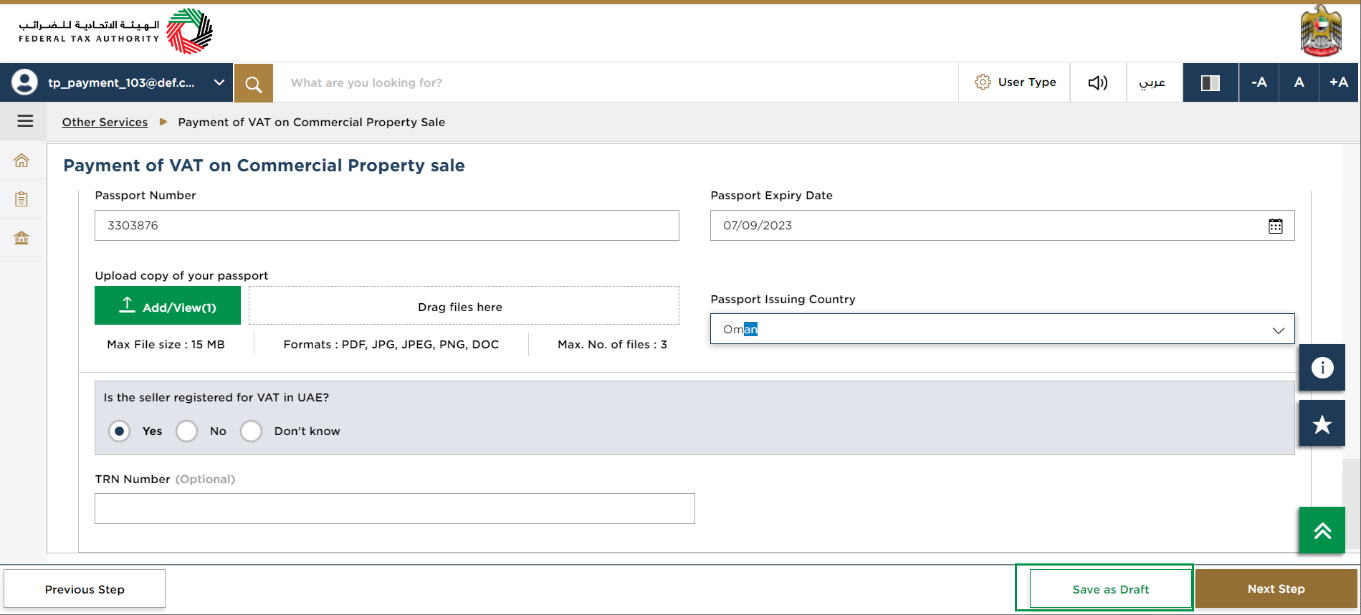Click the Payment of VAT on Commercial Property Sale breadcrumb

point(311,122)
